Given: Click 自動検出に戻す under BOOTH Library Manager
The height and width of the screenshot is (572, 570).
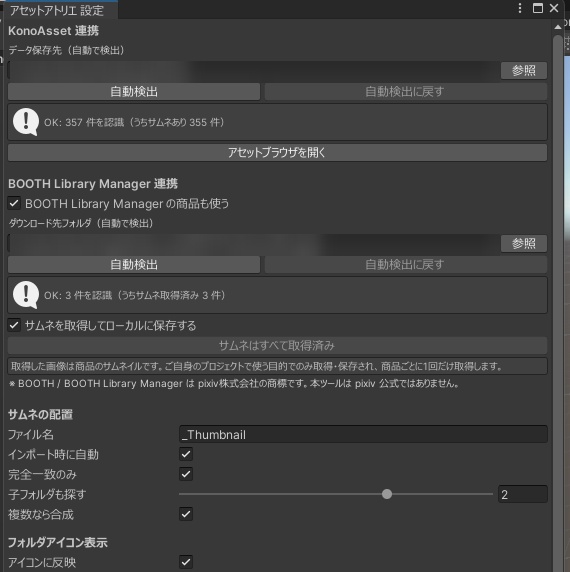Looking at the screenshot, I should tap(405, 264).
